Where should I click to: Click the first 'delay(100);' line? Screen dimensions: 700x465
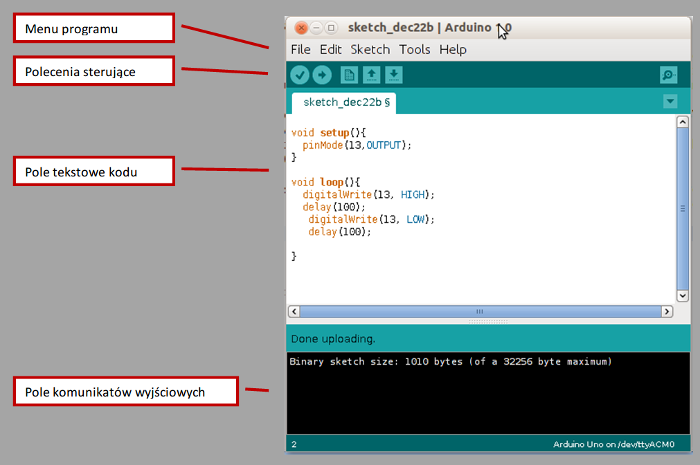tap(334, 208)
